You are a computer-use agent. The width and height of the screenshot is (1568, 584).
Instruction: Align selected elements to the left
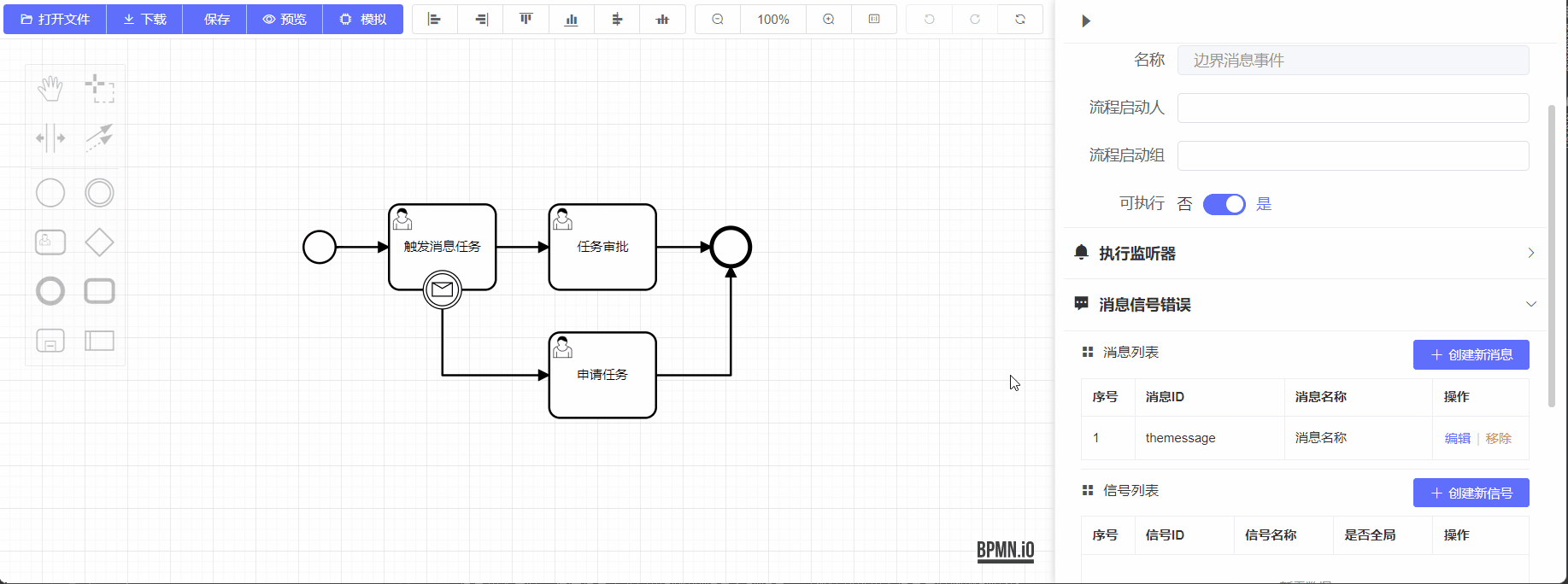point(435,19)
